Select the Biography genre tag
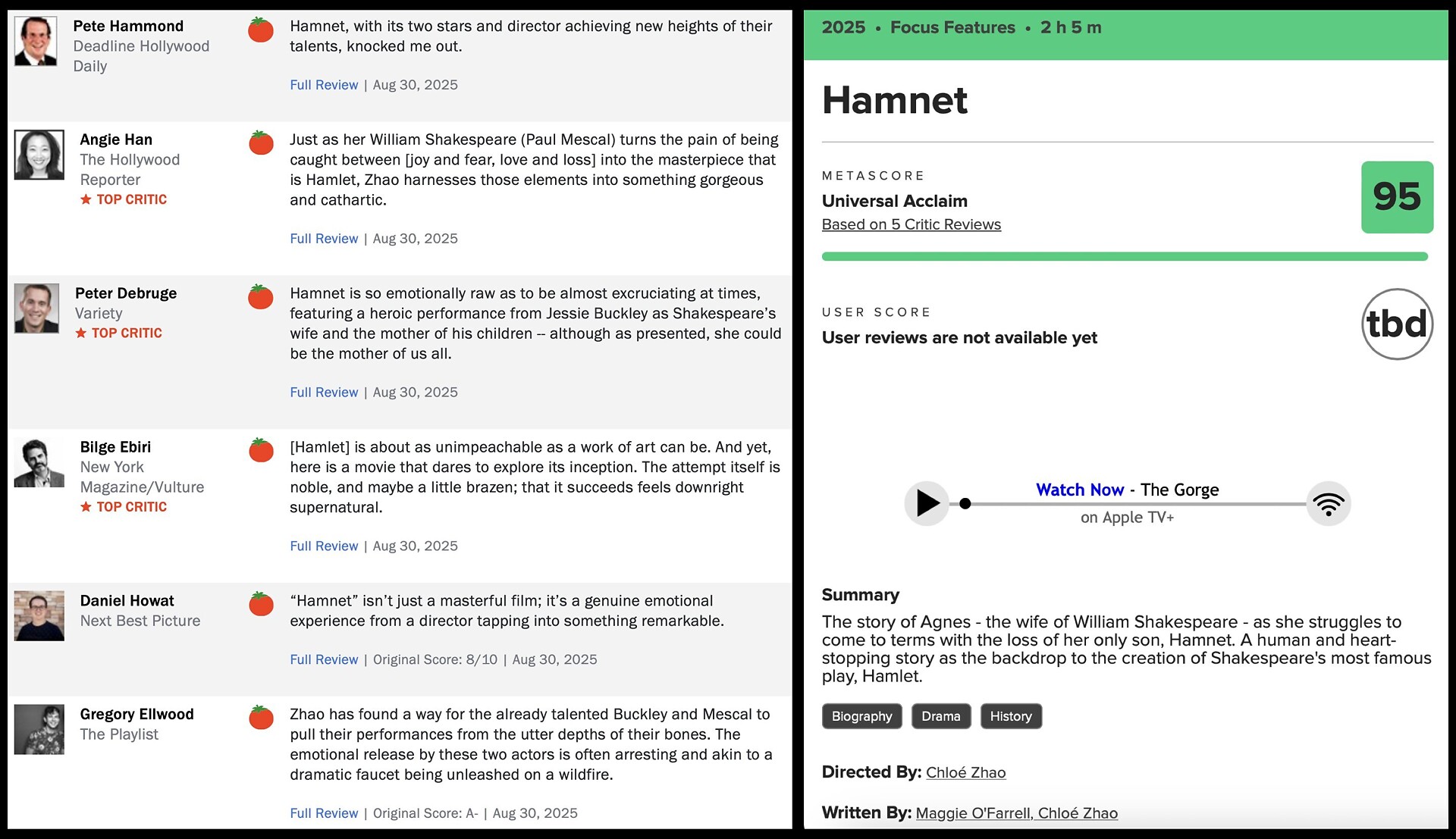The image size is (1456, 839). [861, 716]
